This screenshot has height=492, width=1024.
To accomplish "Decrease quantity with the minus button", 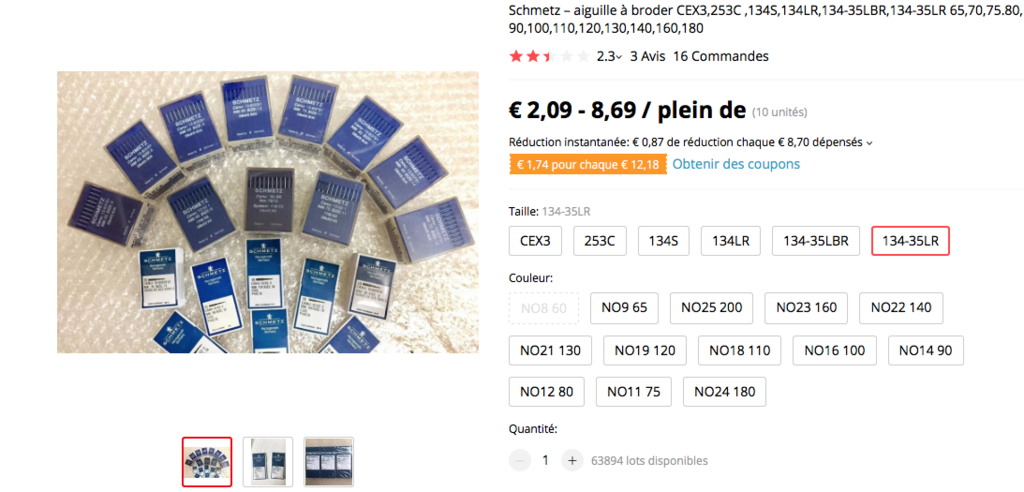I will tap(520, 461).
